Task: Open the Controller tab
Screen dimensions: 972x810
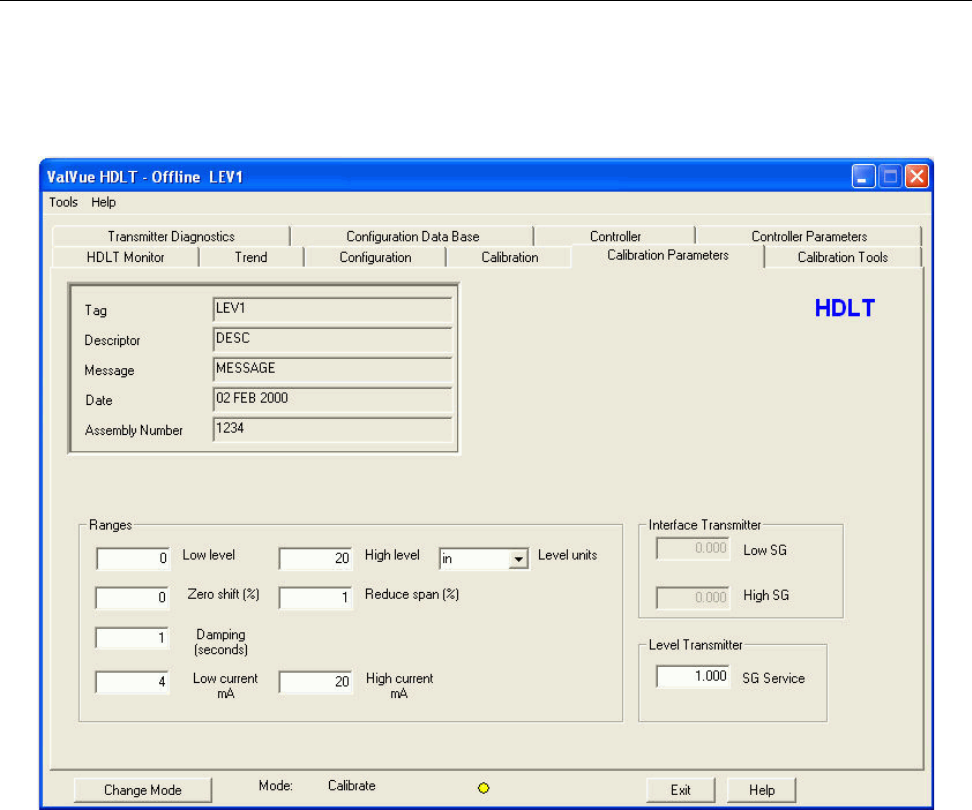Action: coord(615,236)
